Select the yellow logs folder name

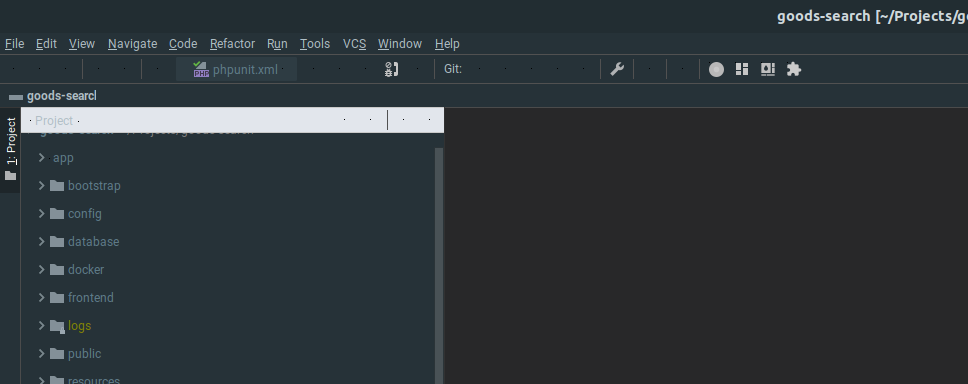(x=79, y=326)
